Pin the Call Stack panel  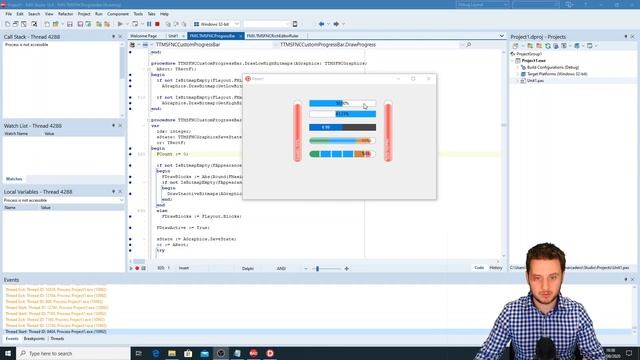113,36
